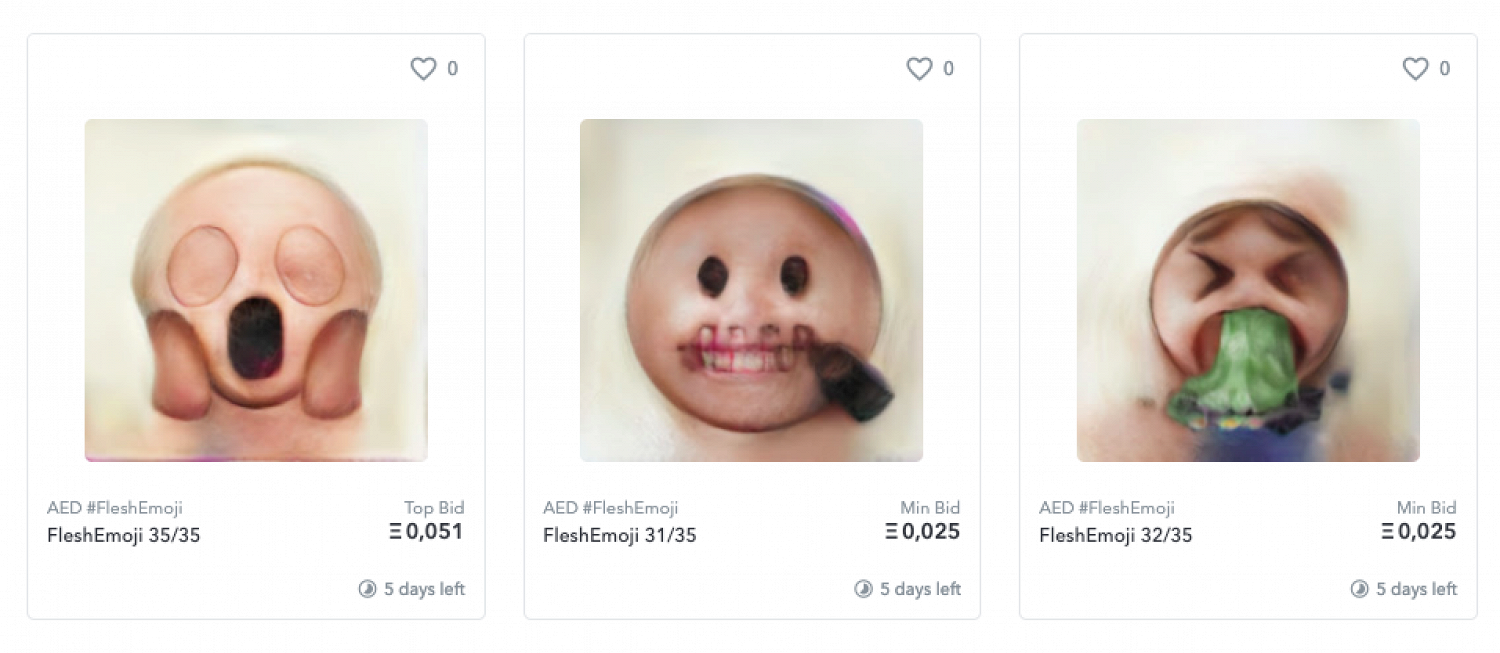Click the 0,051 top bid price
1500x653 pixels.
[x=427, y=532]
